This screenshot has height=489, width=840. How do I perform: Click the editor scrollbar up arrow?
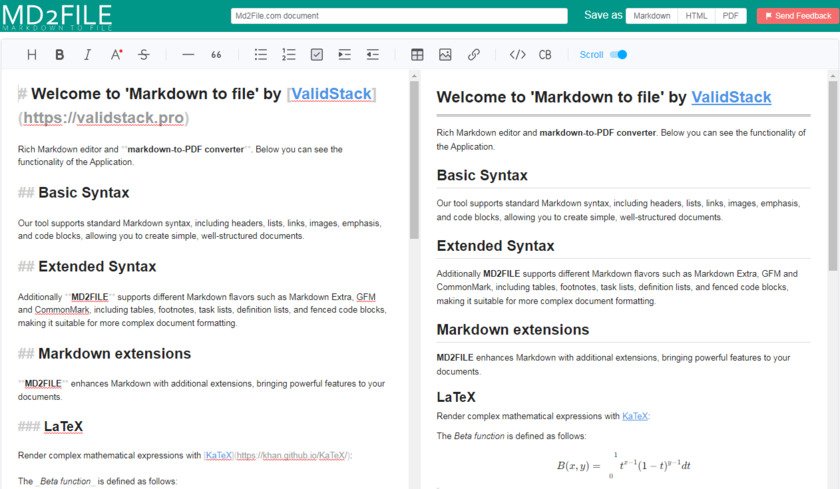414,77
